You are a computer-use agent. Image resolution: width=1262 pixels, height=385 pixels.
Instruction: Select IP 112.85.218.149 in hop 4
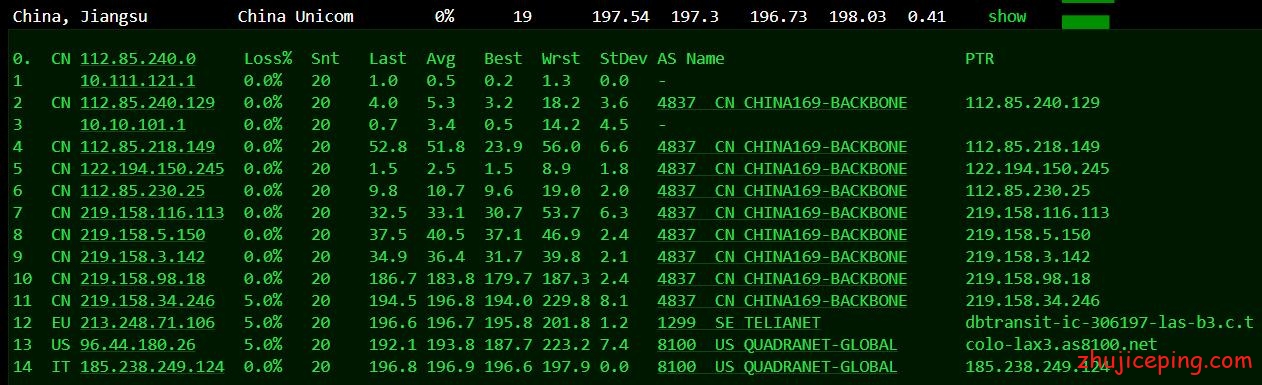(x=147, y=147)
